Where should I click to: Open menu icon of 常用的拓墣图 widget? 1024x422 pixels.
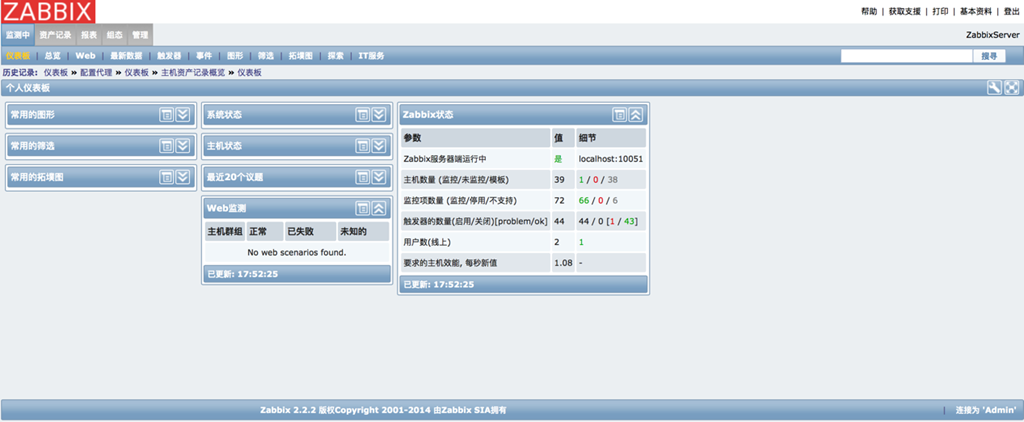pos(167,177)
